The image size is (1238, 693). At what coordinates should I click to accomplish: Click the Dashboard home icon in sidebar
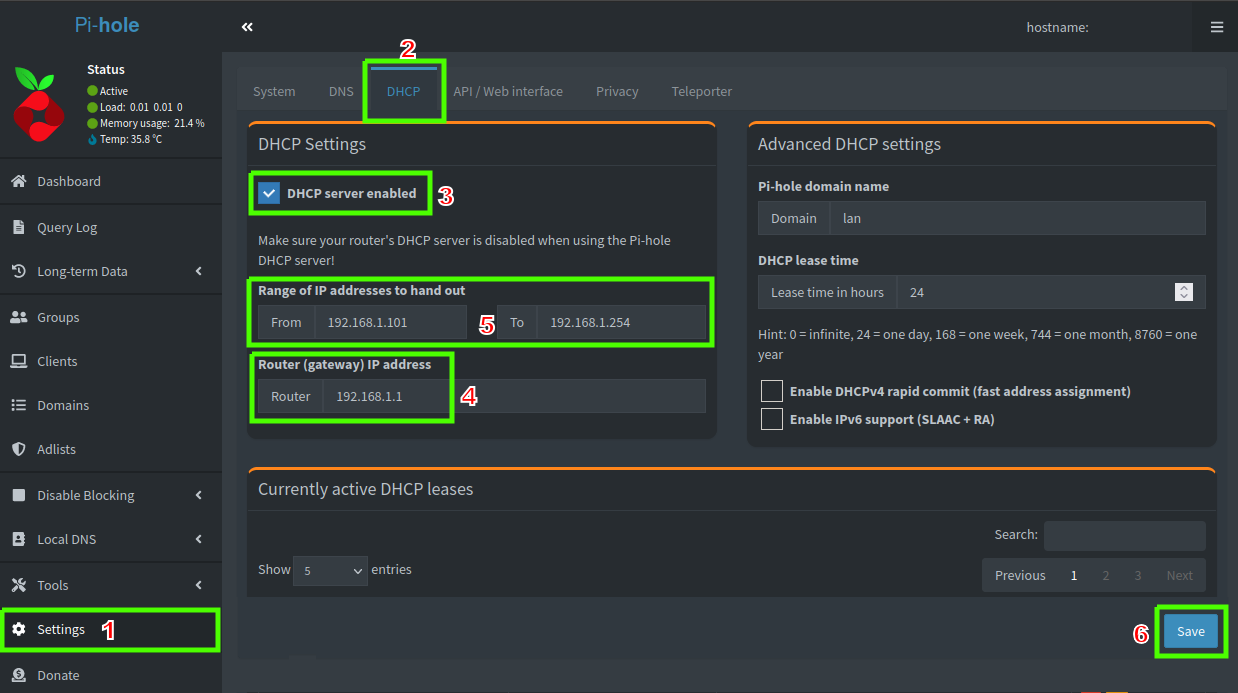point(18,181)
